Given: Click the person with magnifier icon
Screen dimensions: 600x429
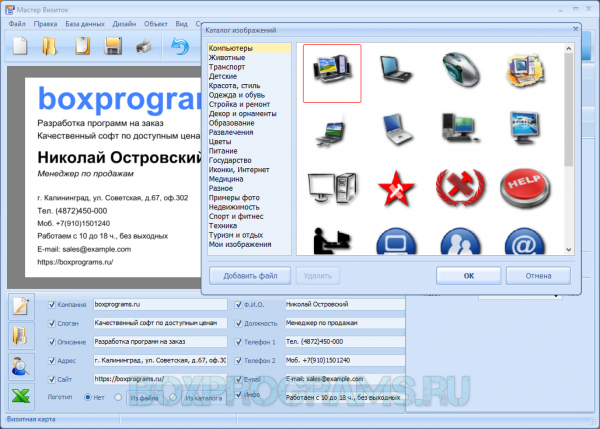Looking at the screenshot, I should pos(21,366).
